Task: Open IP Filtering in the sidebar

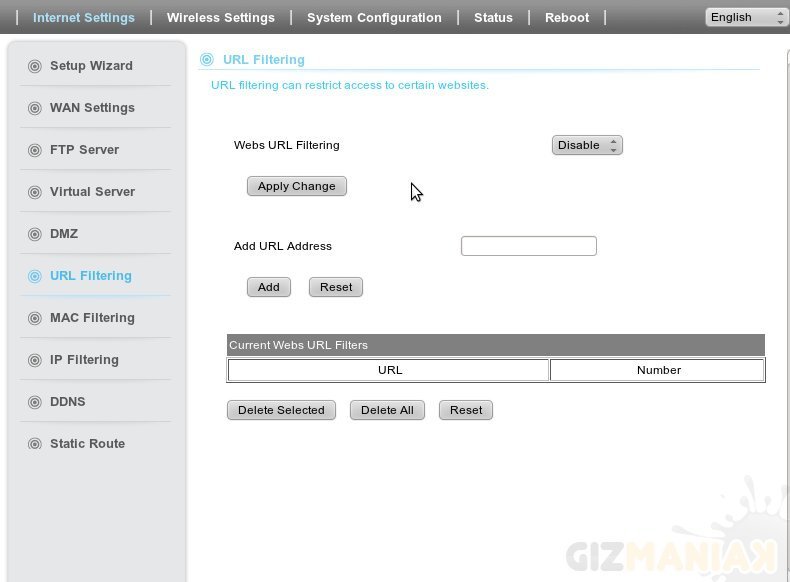Action: coord(84,360)
